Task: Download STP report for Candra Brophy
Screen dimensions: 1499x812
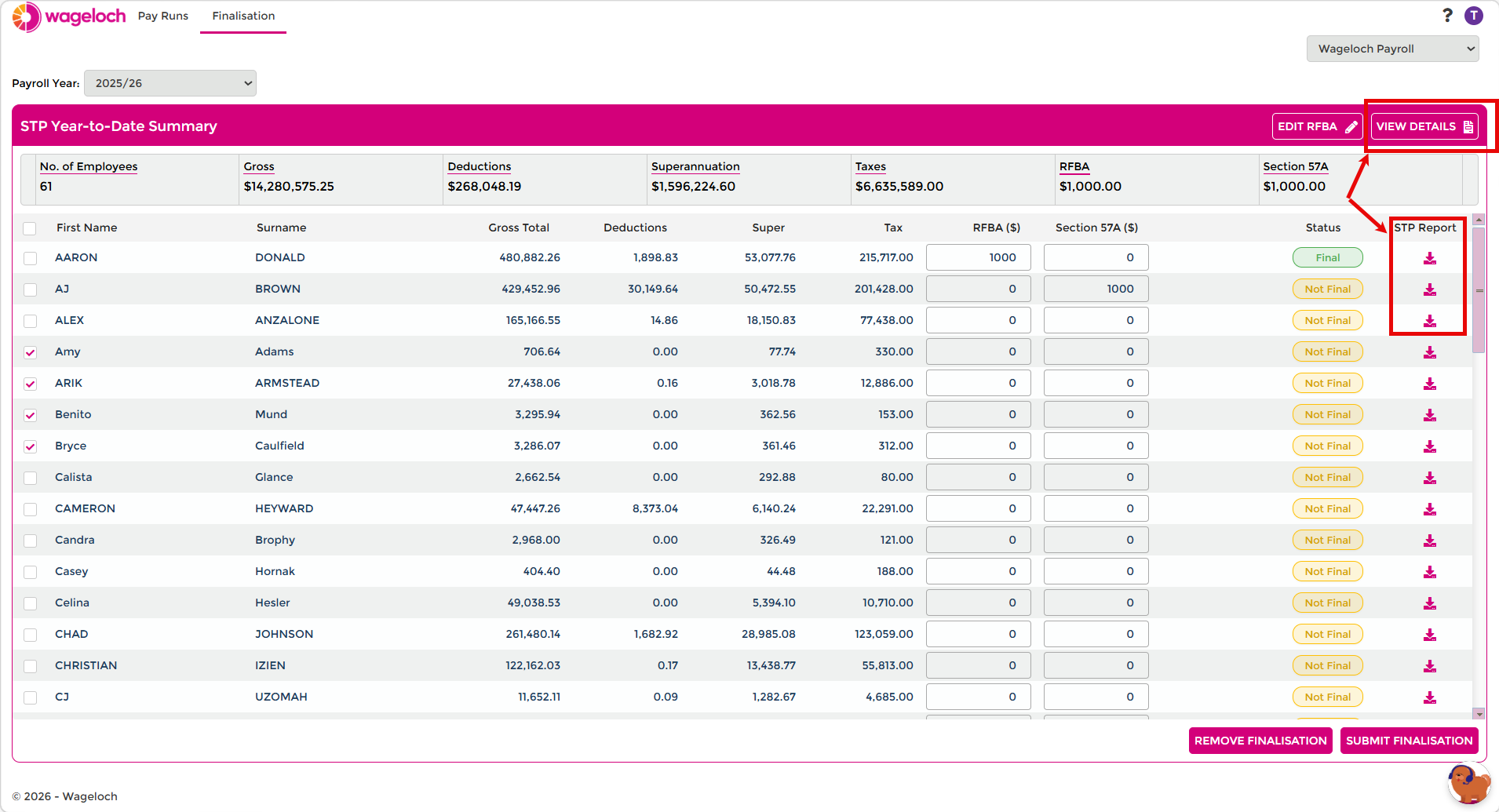Action: click(1430, 541)
